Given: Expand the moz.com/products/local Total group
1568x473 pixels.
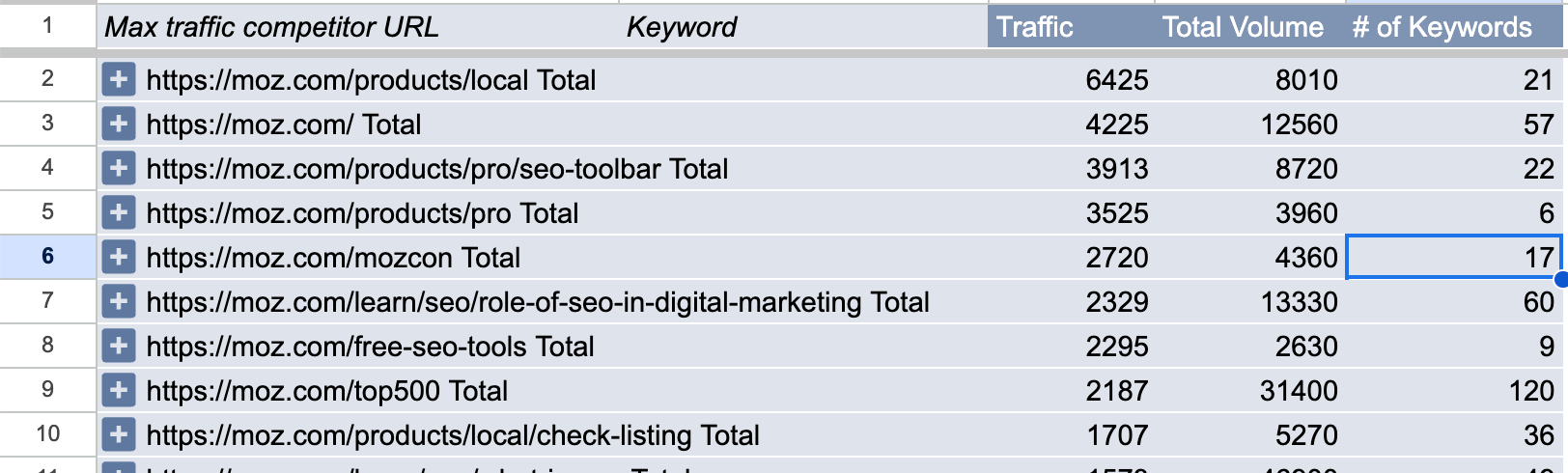Looking at the screenshot, I should coord(119,79).
